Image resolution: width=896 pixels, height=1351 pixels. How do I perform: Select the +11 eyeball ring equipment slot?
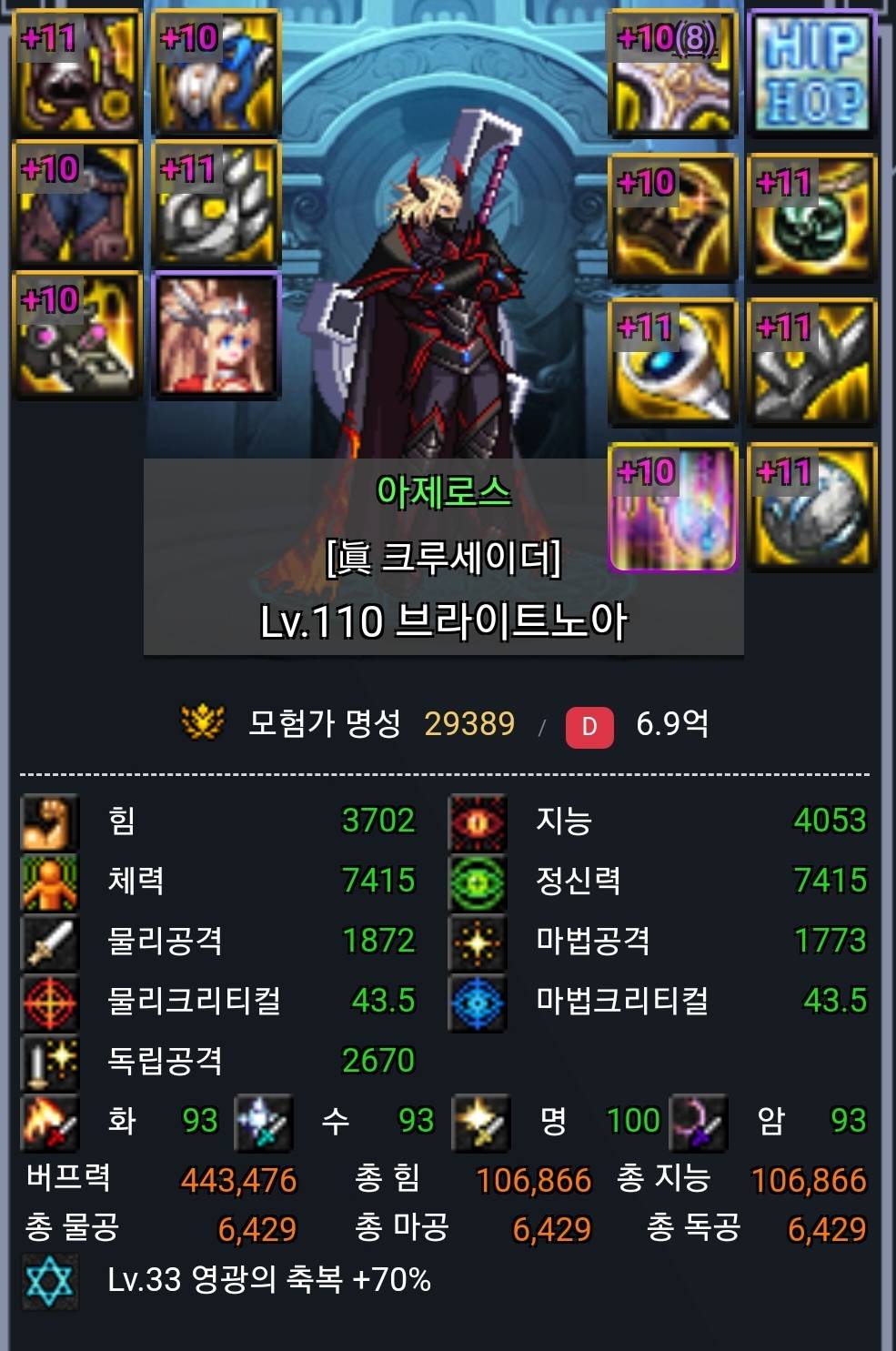(x=671, y=363)
